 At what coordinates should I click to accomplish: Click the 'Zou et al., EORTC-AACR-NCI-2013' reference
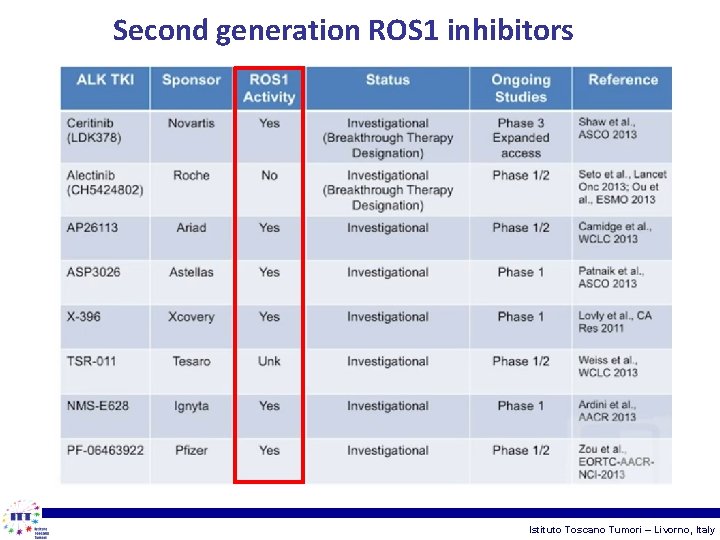coord(623,461)
